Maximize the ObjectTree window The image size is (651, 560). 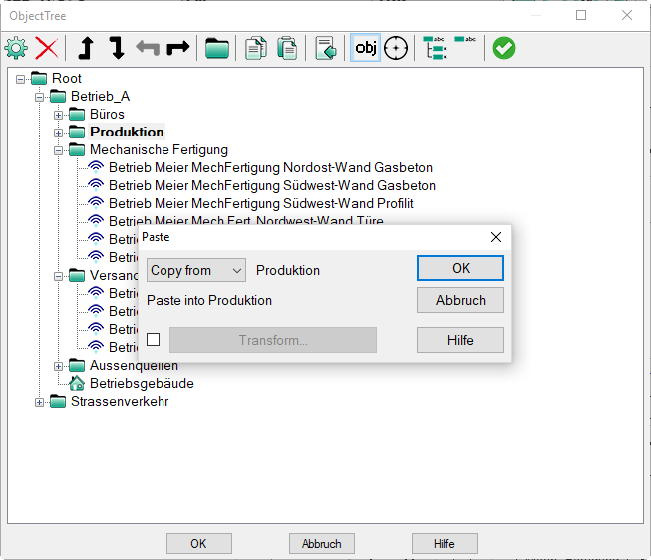[581, 15]
